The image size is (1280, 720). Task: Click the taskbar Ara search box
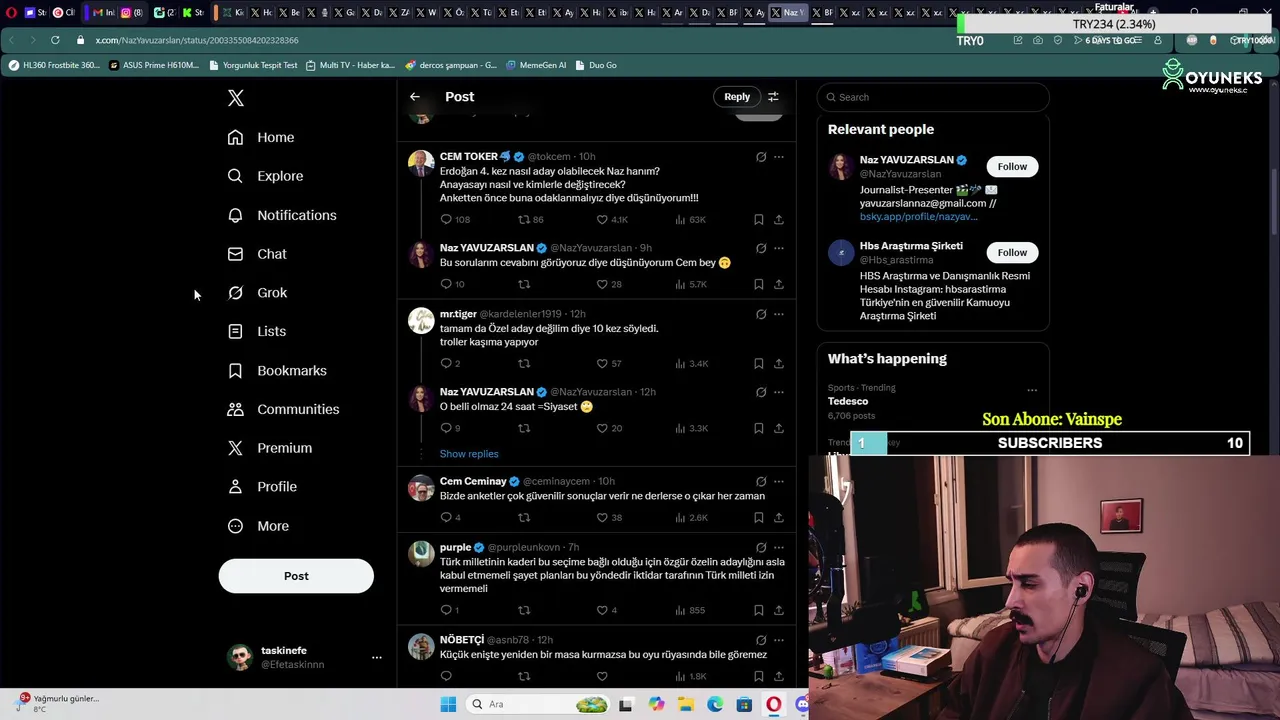click(x=540, y=704)
